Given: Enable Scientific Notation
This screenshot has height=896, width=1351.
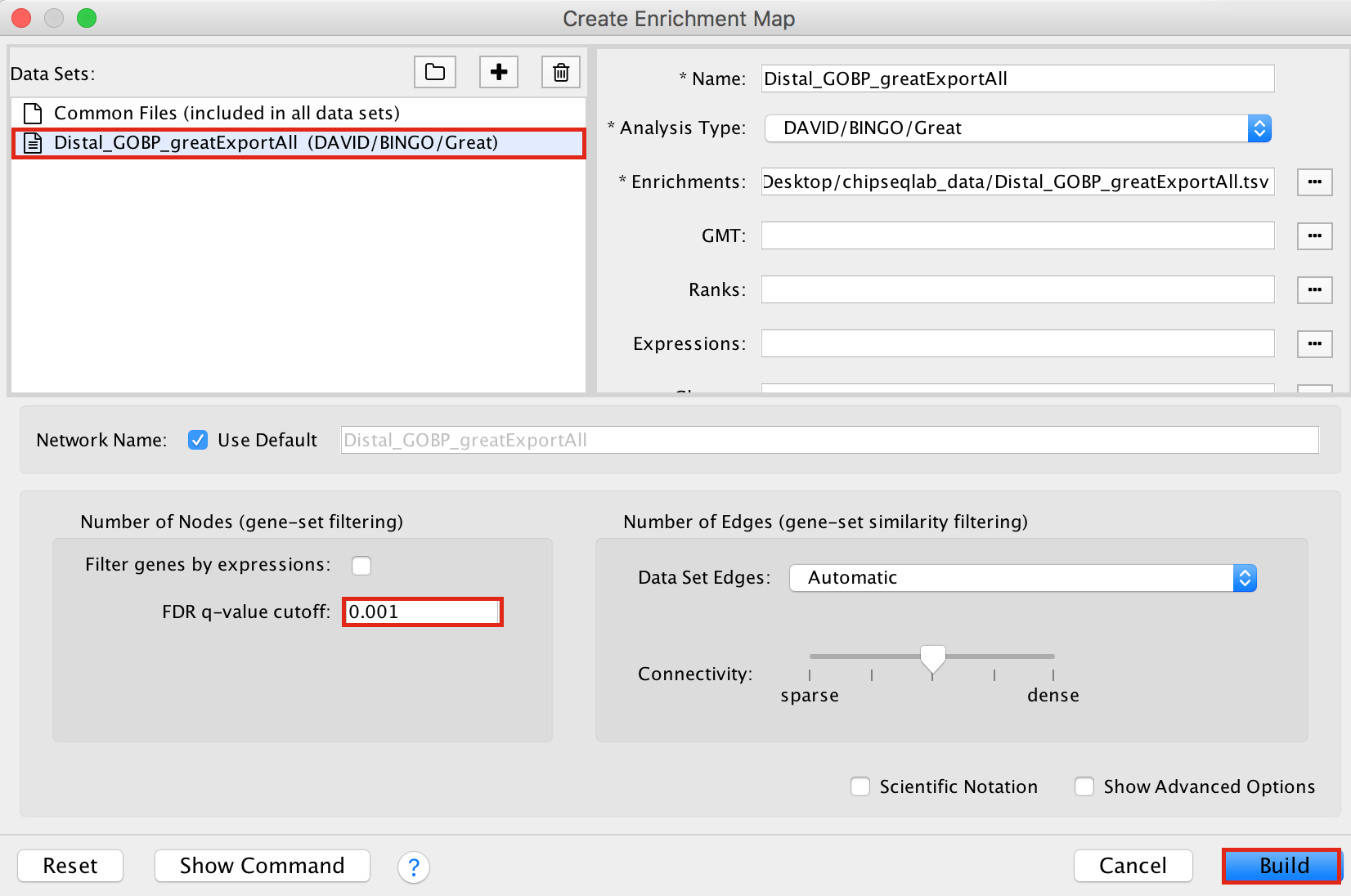Looking at the screenshot, I should 860,786.
